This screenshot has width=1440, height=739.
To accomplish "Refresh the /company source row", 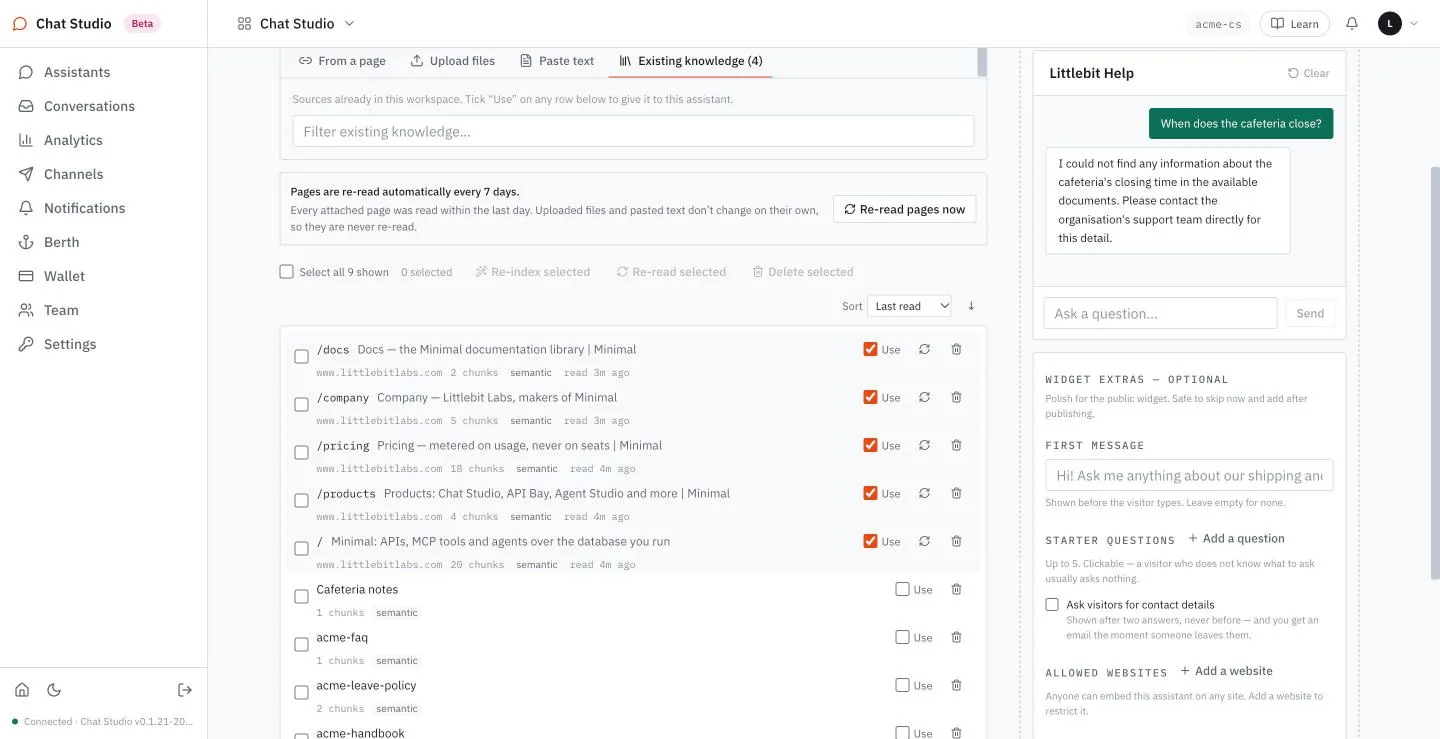I will coord(924,397).
